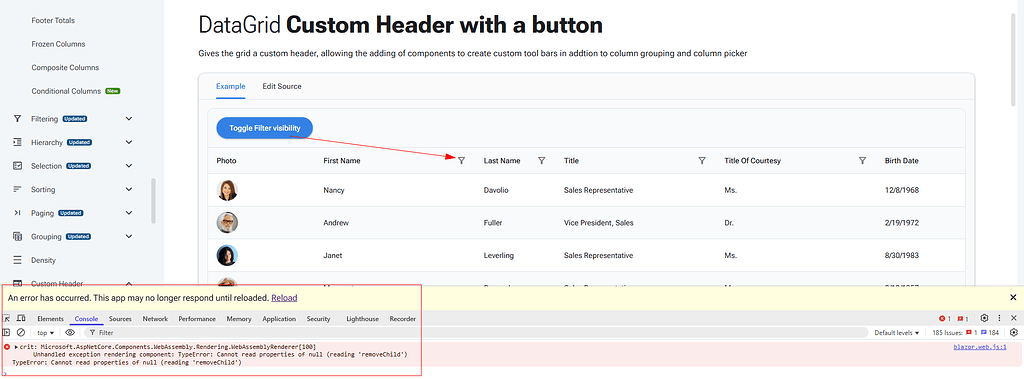Click the '8/30/1983' birth date cell

902,255
